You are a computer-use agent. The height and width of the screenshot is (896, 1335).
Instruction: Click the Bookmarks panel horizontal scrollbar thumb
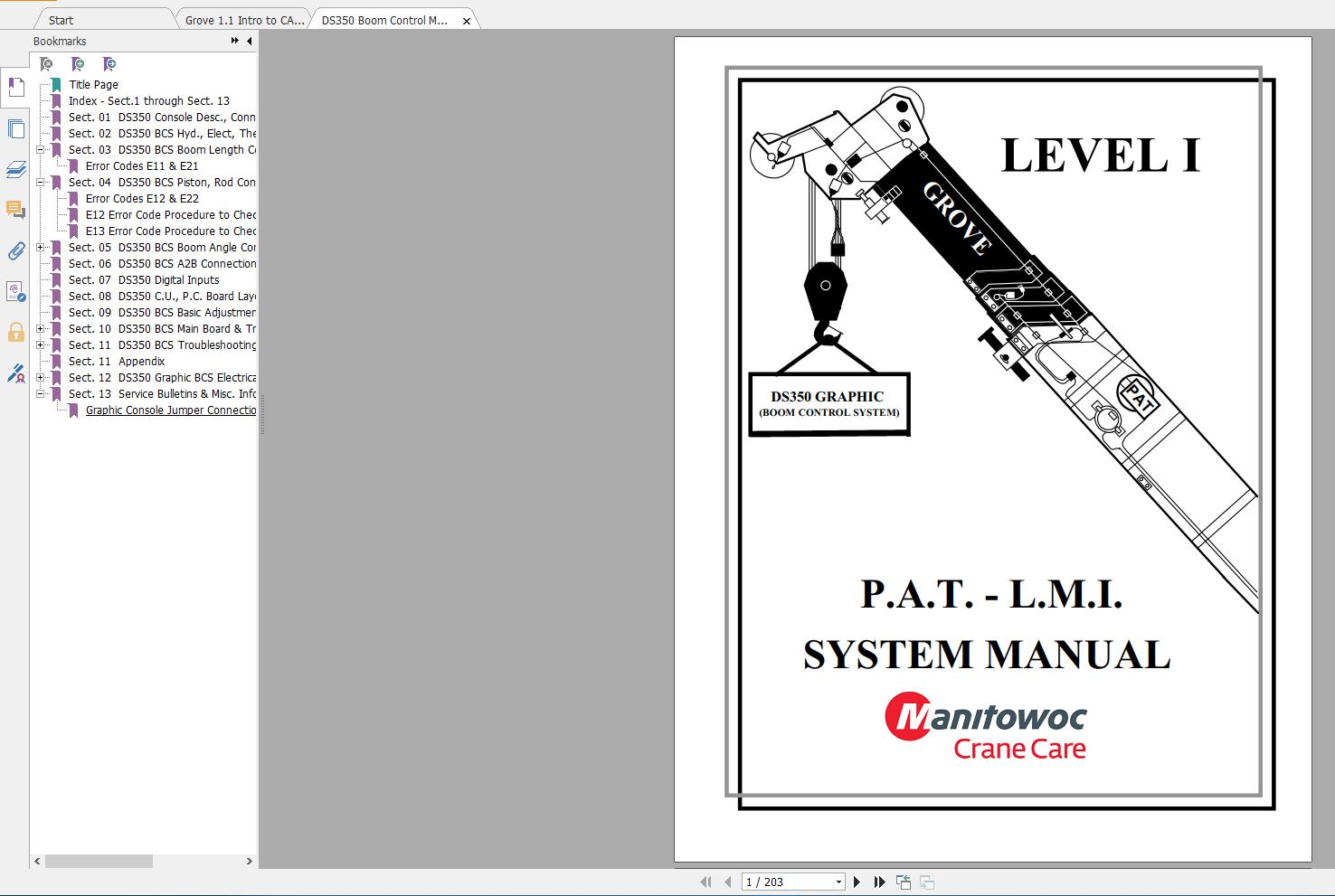point(99,862)
